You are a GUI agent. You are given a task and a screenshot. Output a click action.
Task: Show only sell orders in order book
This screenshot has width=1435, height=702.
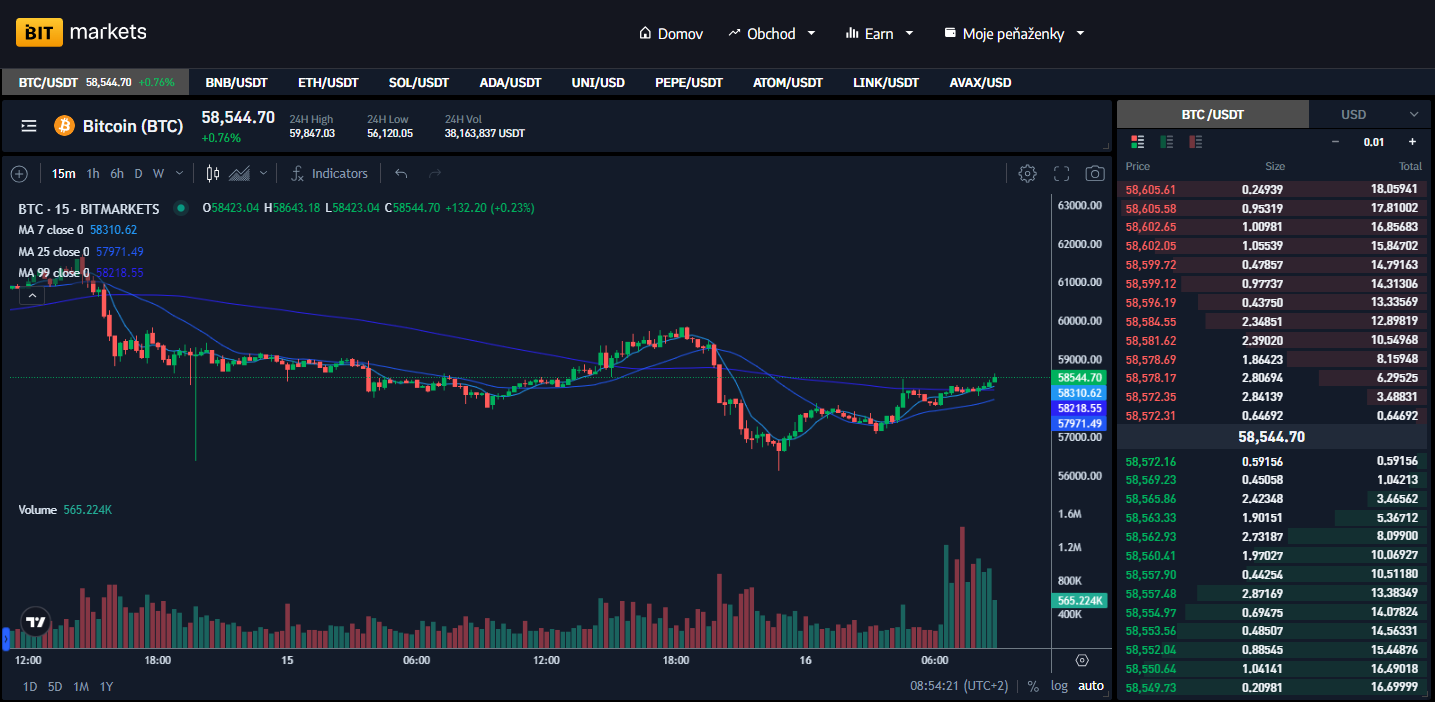click(1195, 142)
